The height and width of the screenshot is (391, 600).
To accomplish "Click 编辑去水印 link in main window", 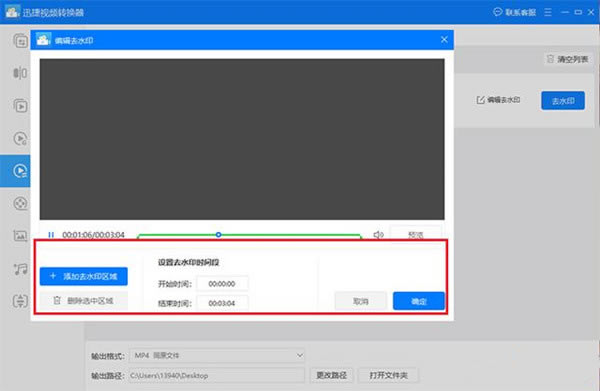I will click(x=498, y=100).
